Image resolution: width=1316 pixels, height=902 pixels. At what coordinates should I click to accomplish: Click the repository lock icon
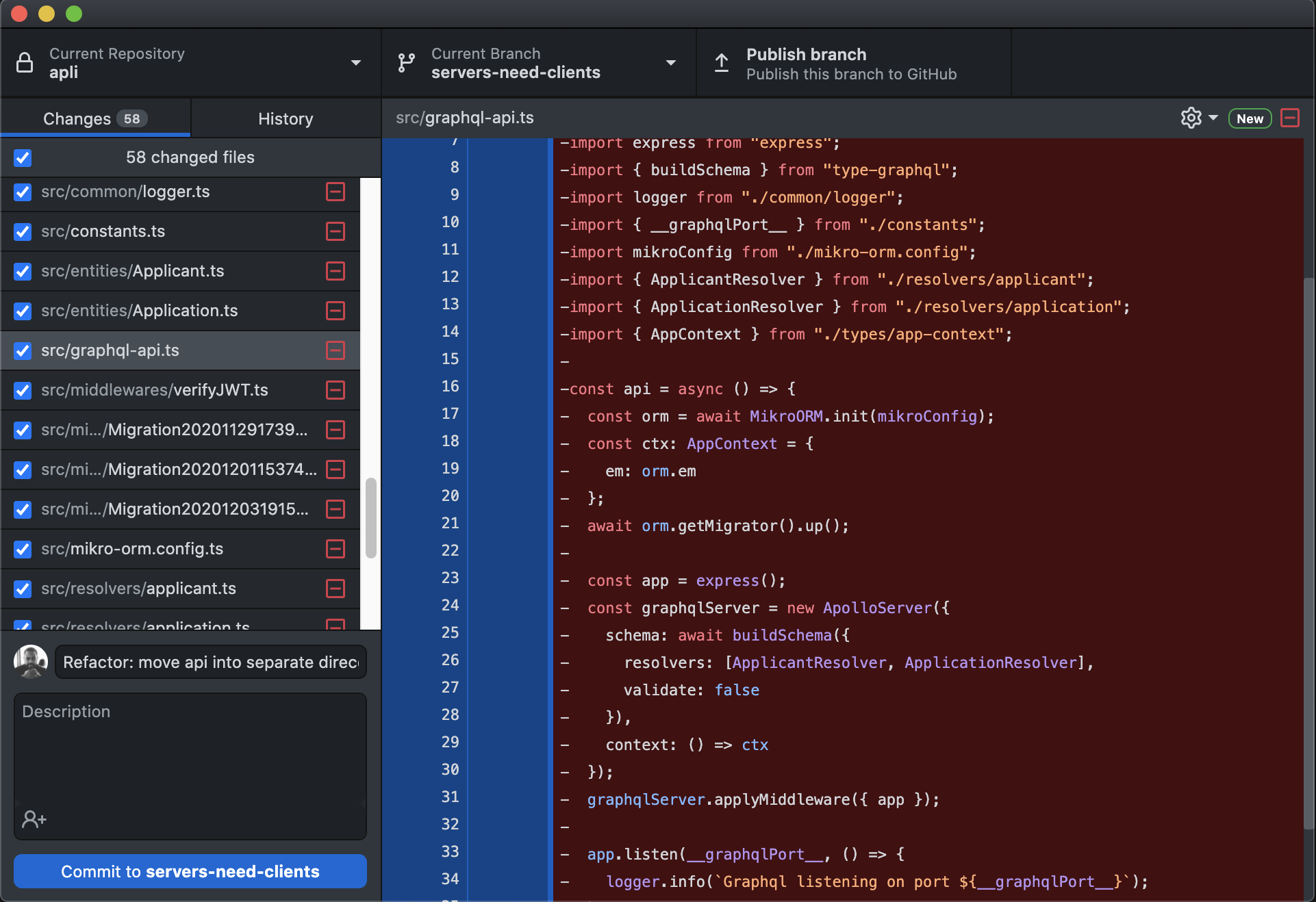(x=25, y=63)
